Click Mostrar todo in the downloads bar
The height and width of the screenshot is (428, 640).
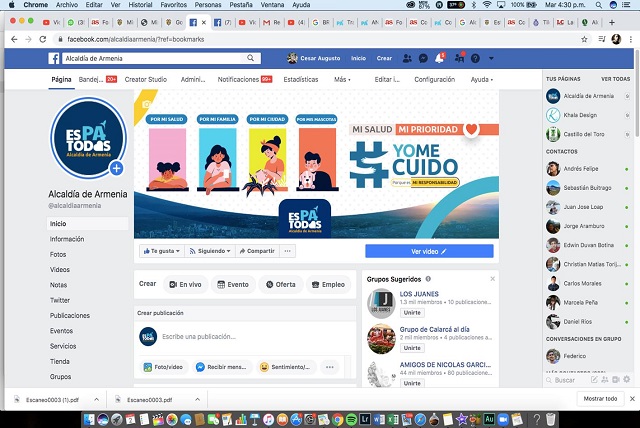tap(600, 399)
